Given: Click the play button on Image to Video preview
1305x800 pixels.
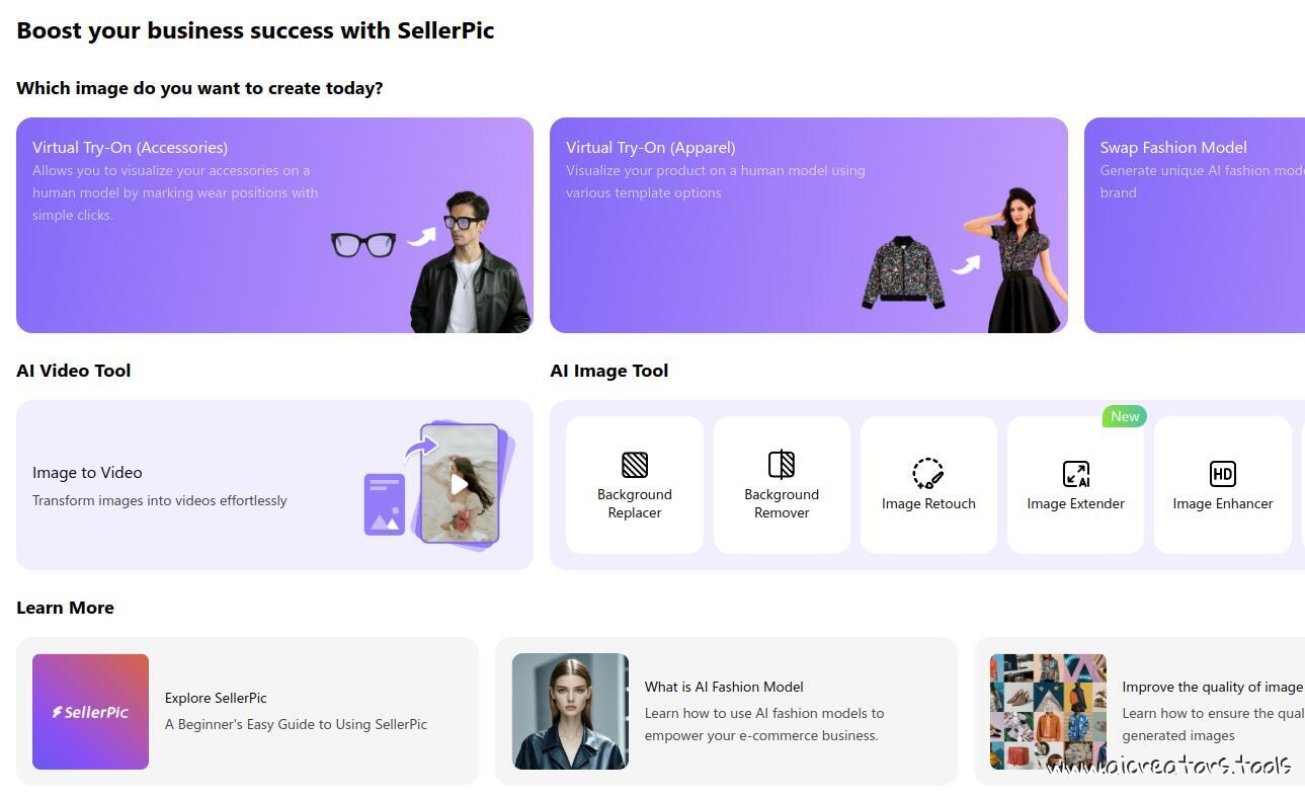Looking at the screenshot, I should (x=461, y=485).
